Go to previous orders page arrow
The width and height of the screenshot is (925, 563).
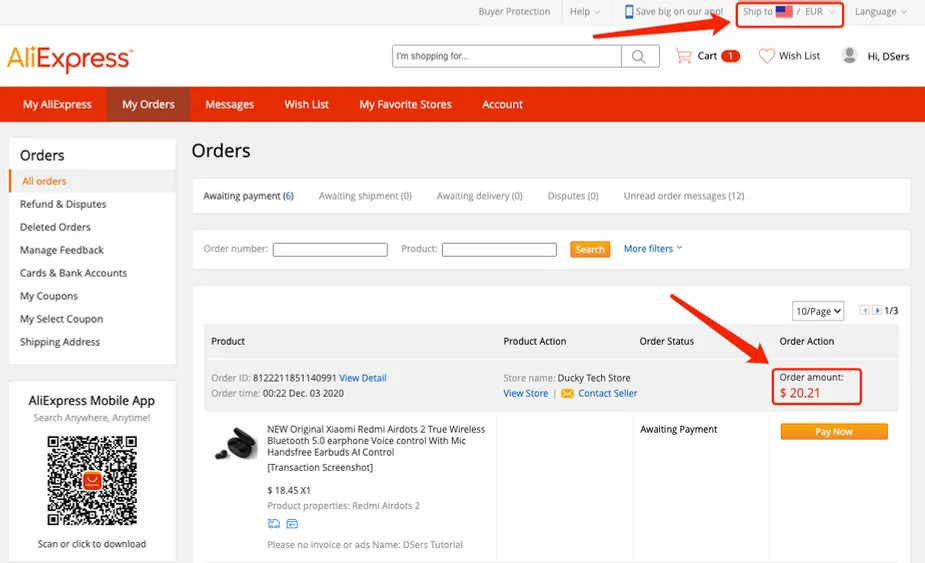point(864,310)
